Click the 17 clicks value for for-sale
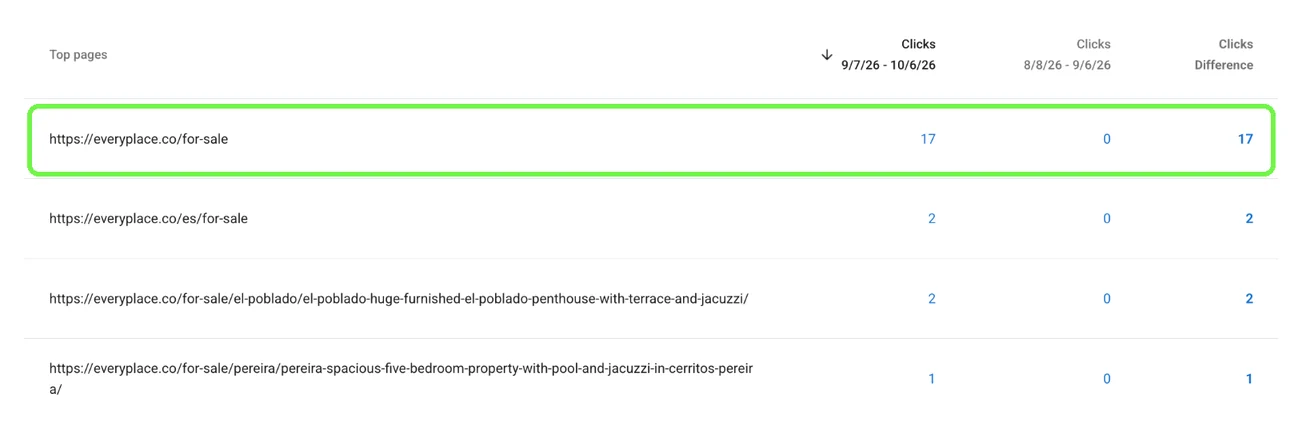1302x441 pixels. (928, 139)
